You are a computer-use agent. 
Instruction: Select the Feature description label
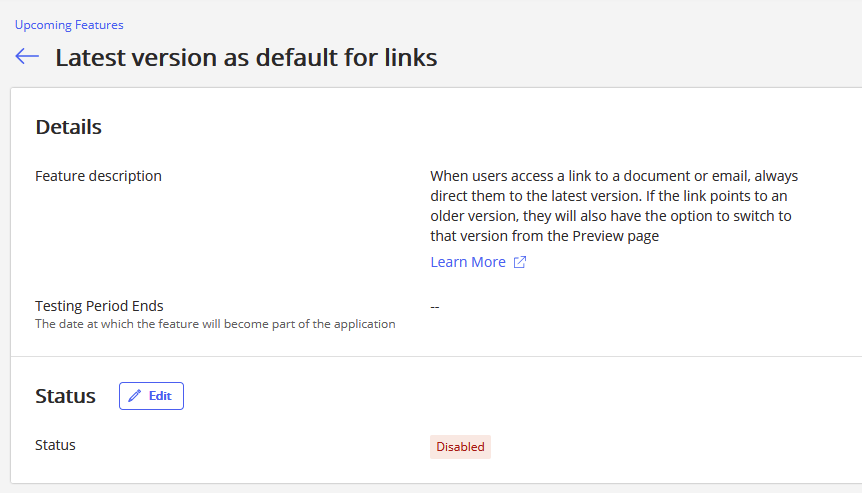[98, 176]
